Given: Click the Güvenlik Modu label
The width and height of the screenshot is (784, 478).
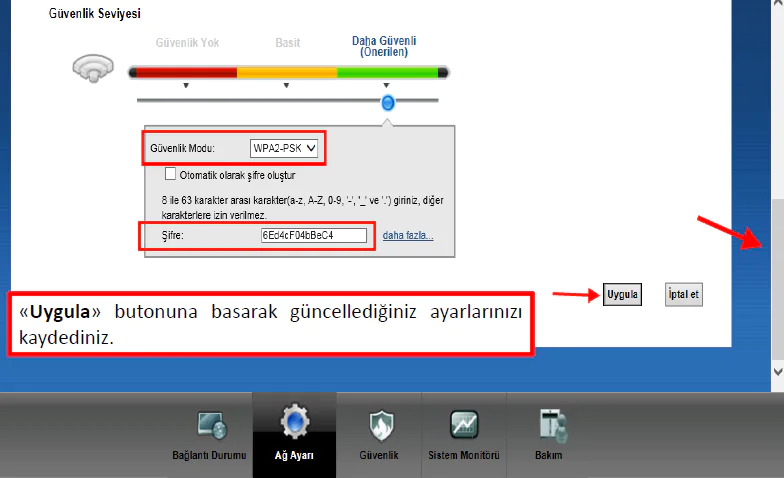Looking at the screenshot, I should click(x=182, y=148).
